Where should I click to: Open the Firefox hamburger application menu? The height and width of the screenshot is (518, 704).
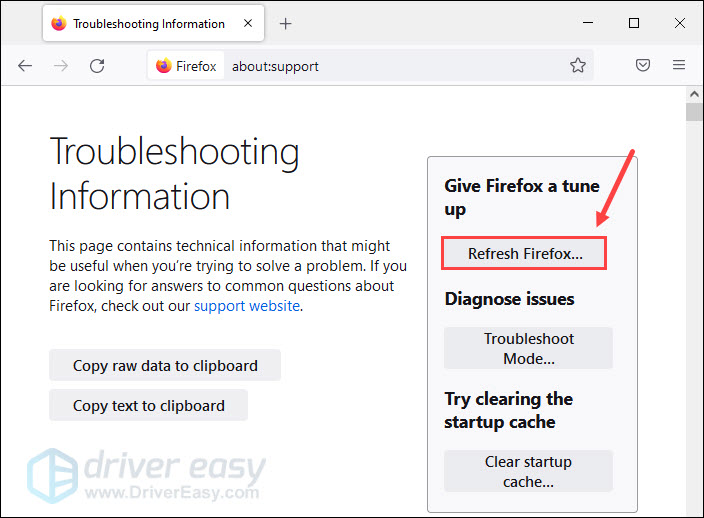(x=679, y=66)
